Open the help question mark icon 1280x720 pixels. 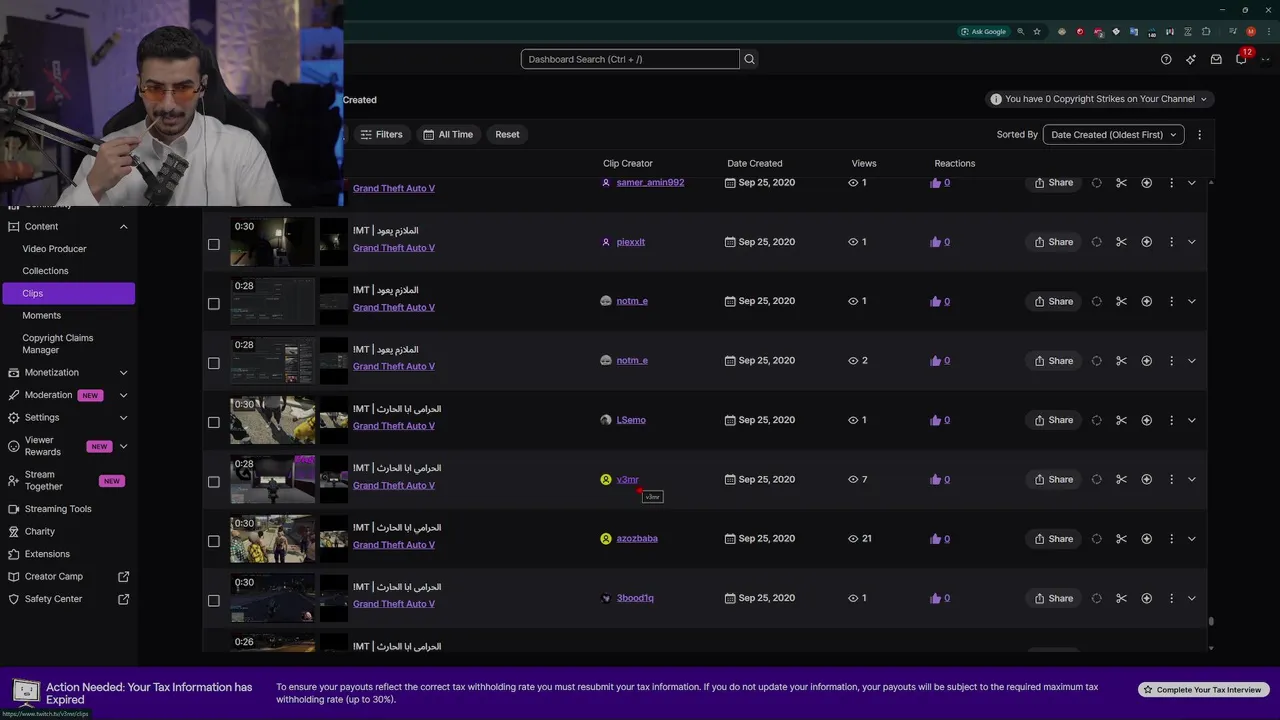pos(1166,59)
